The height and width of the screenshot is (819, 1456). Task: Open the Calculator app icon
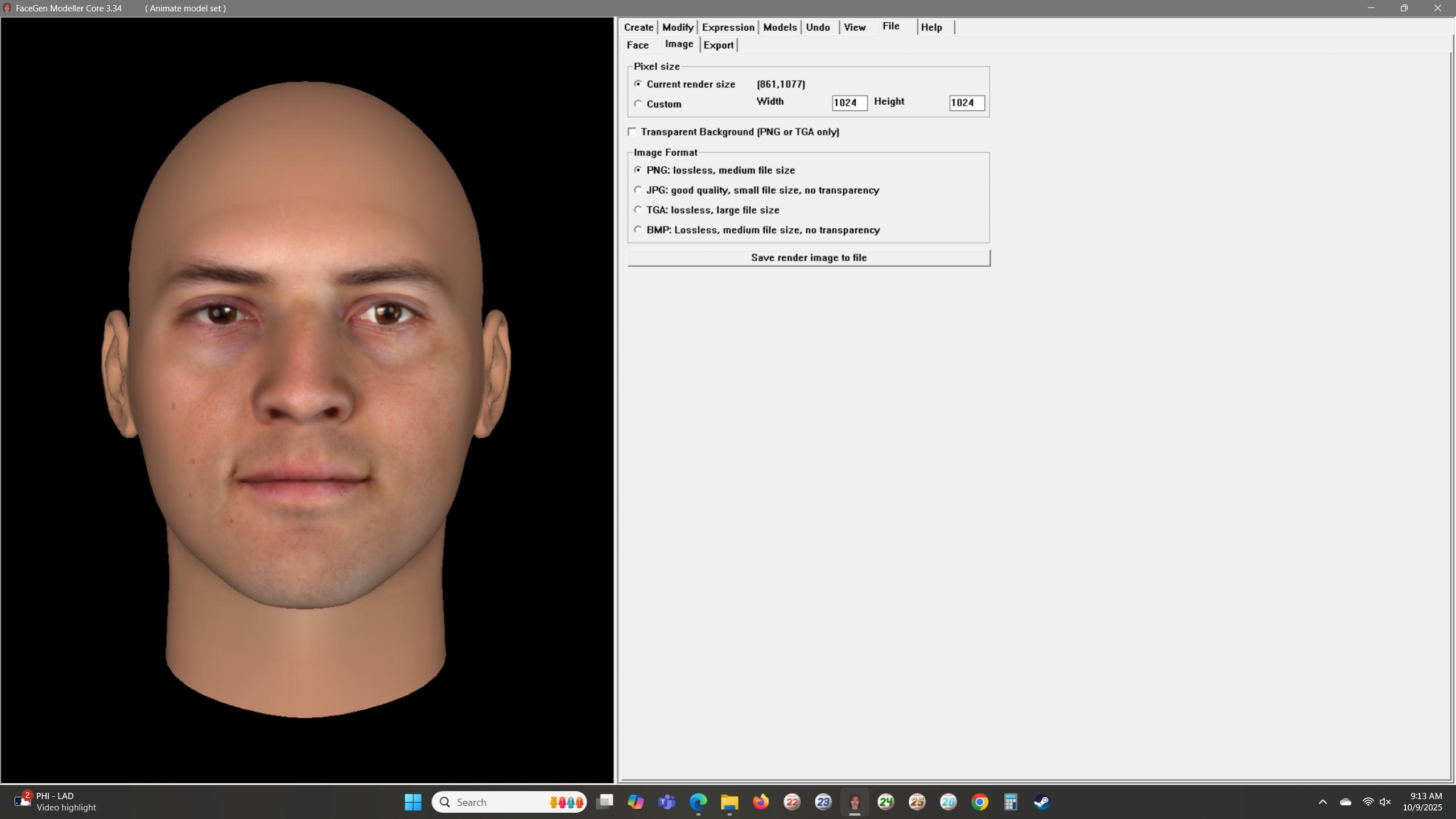pos(1010,802)
